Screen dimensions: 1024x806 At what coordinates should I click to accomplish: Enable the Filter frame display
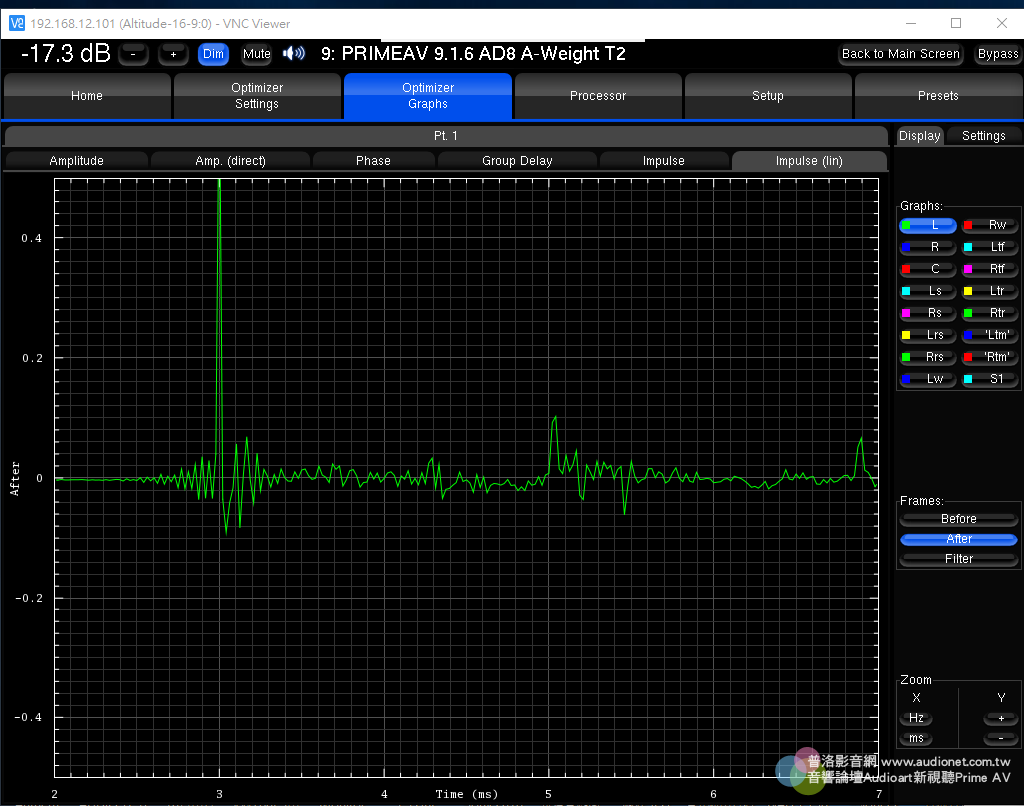click(958, 559)
